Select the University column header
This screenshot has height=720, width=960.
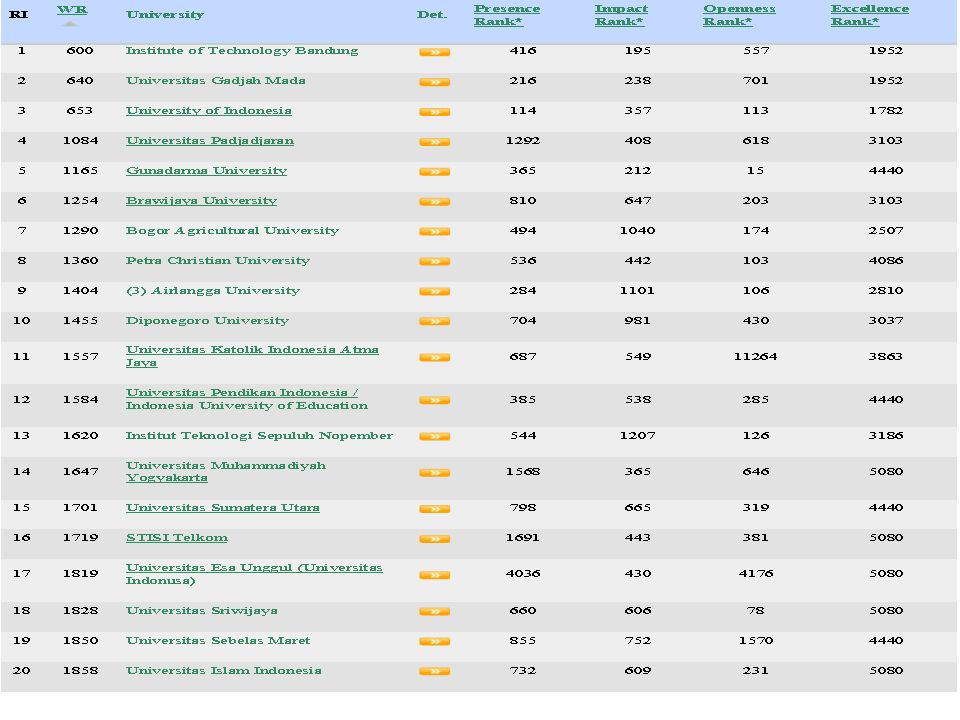point(165,15)
